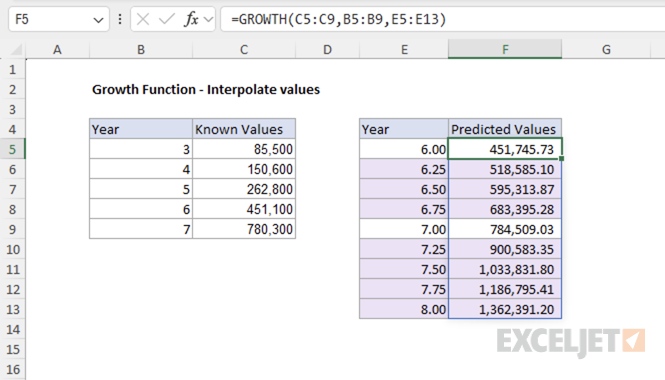This screenshot has height=380, width=665.
Task: Click the 'Year' header in column E
Action: click(404, 129)
